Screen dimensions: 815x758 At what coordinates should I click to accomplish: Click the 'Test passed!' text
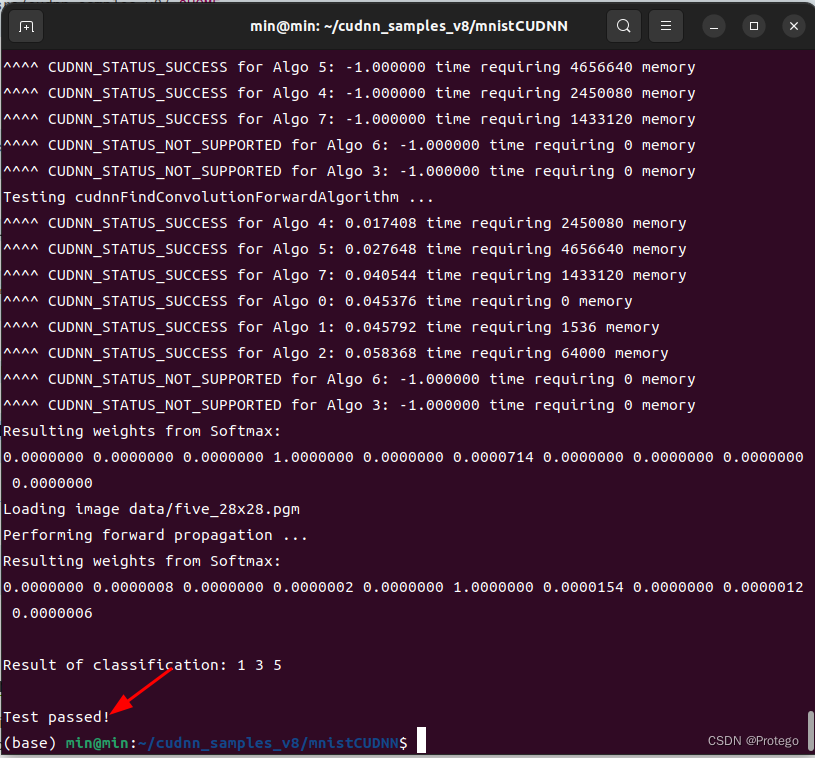point(54,716)
